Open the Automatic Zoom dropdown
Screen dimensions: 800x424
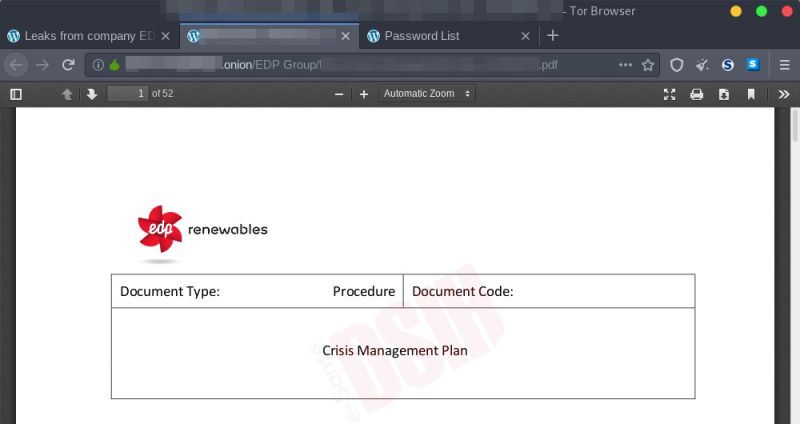click(427, 94)
